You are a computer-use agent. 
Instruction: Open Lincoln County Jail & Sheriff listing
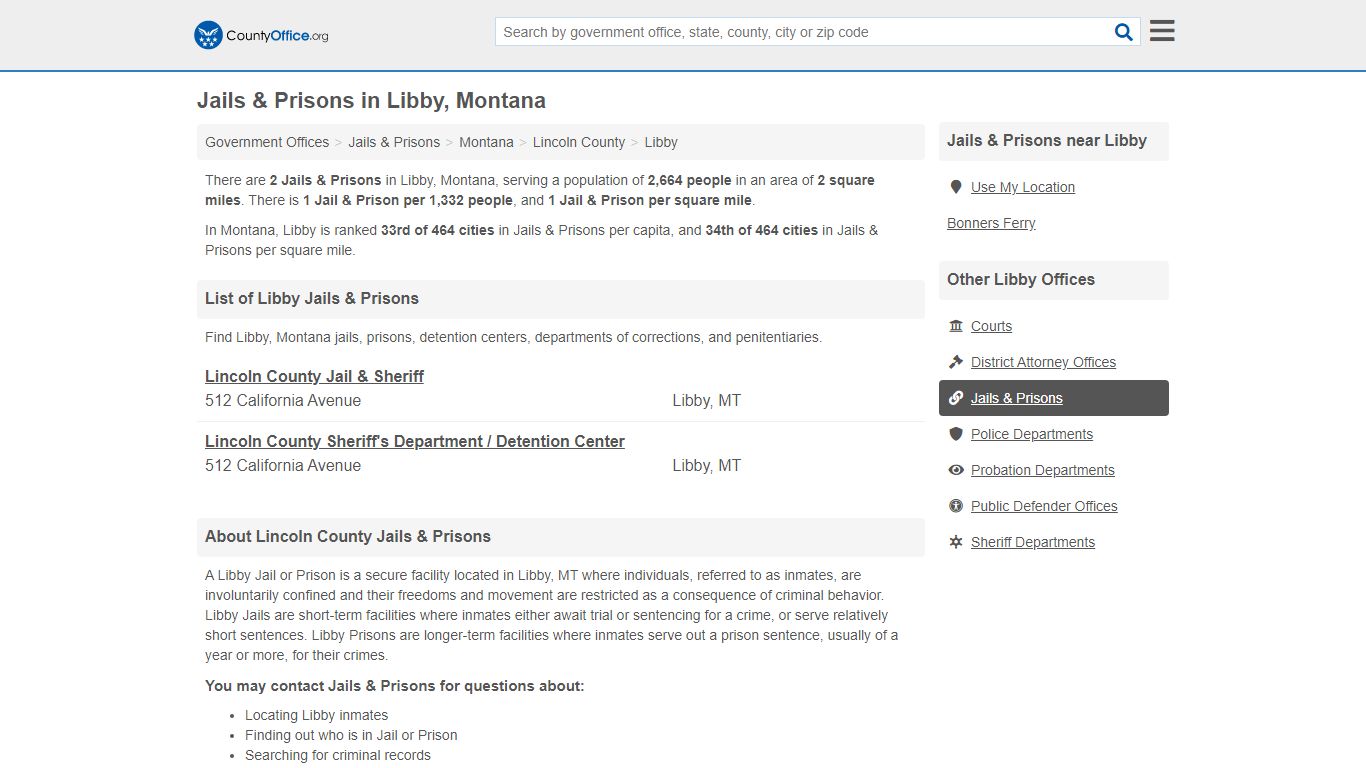click(314, 376)
